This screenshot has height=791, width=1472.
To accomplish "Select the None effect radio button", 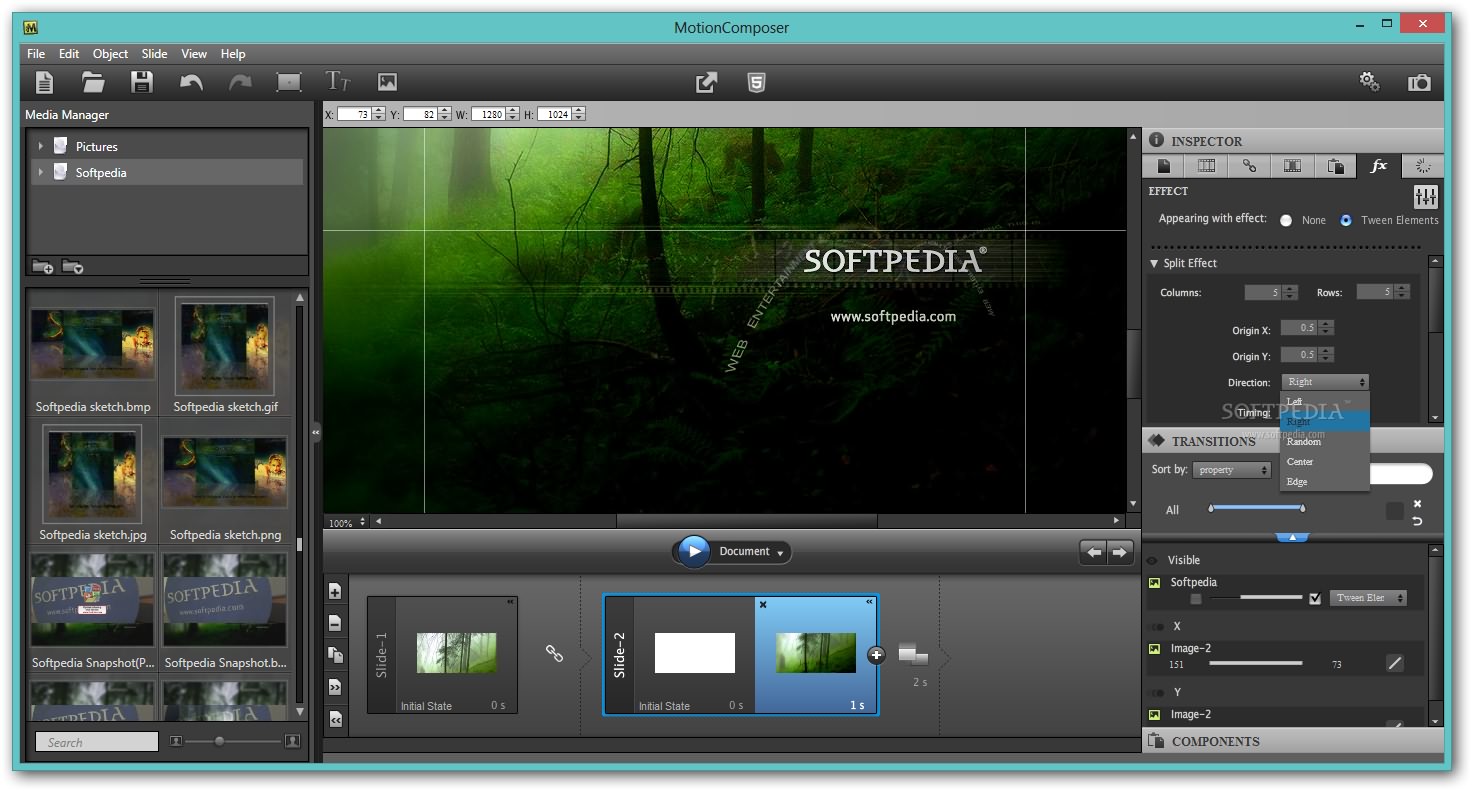I will pyautogui.click(x=1286, y=221).
